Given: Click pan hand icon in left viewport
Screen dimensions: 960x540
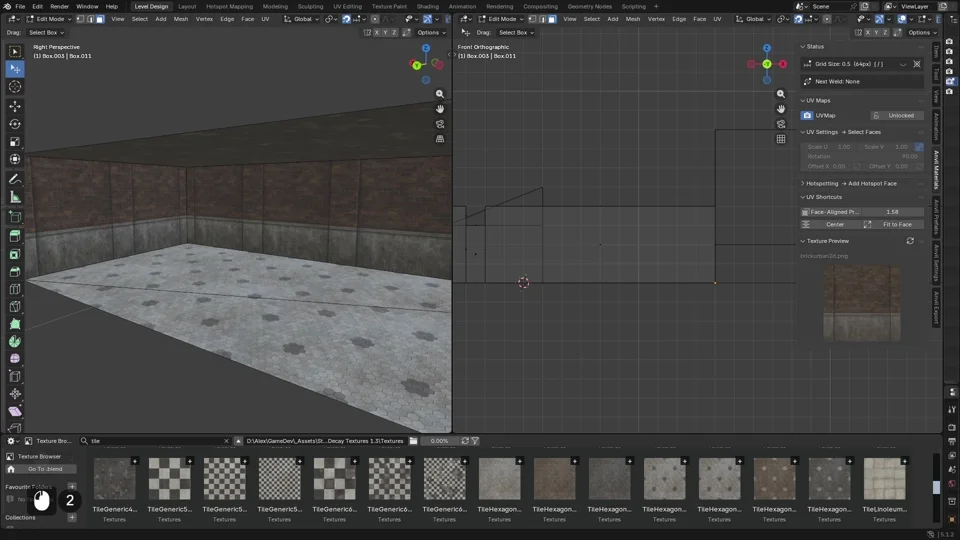Looking at the screenshot, I should click(440, 109).
